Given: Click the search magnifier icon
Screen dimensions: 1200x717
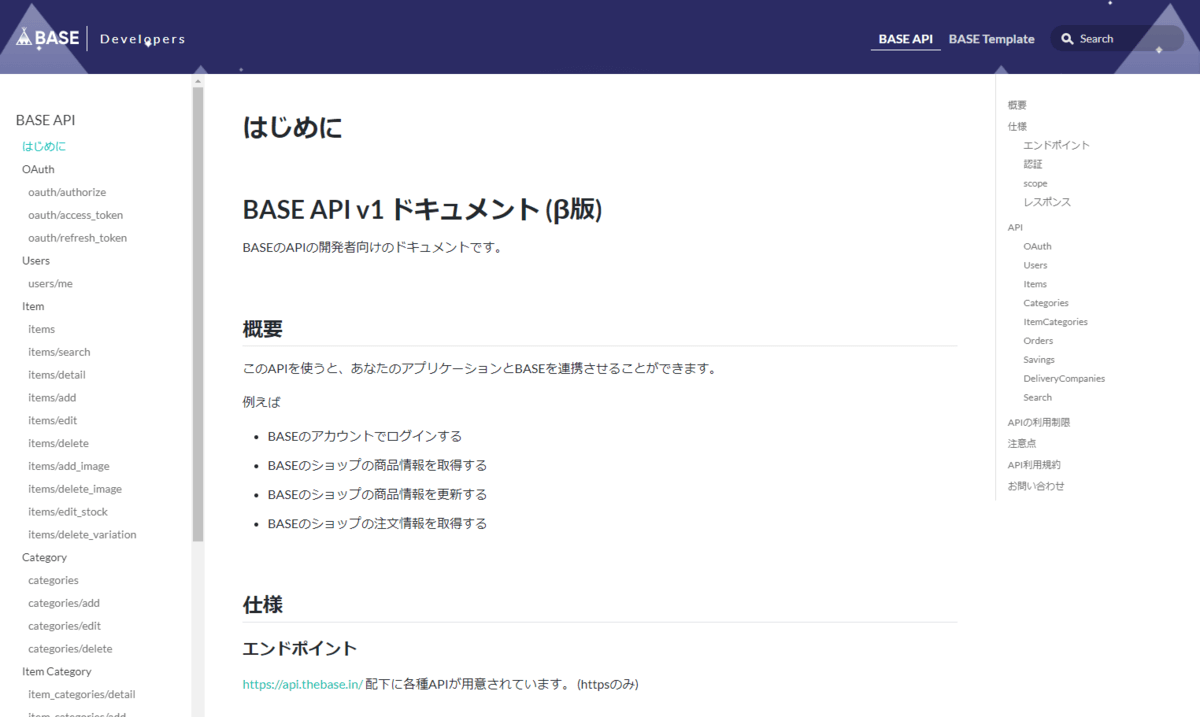Looking at the screenshot, I should click(x=1067, y=39).
